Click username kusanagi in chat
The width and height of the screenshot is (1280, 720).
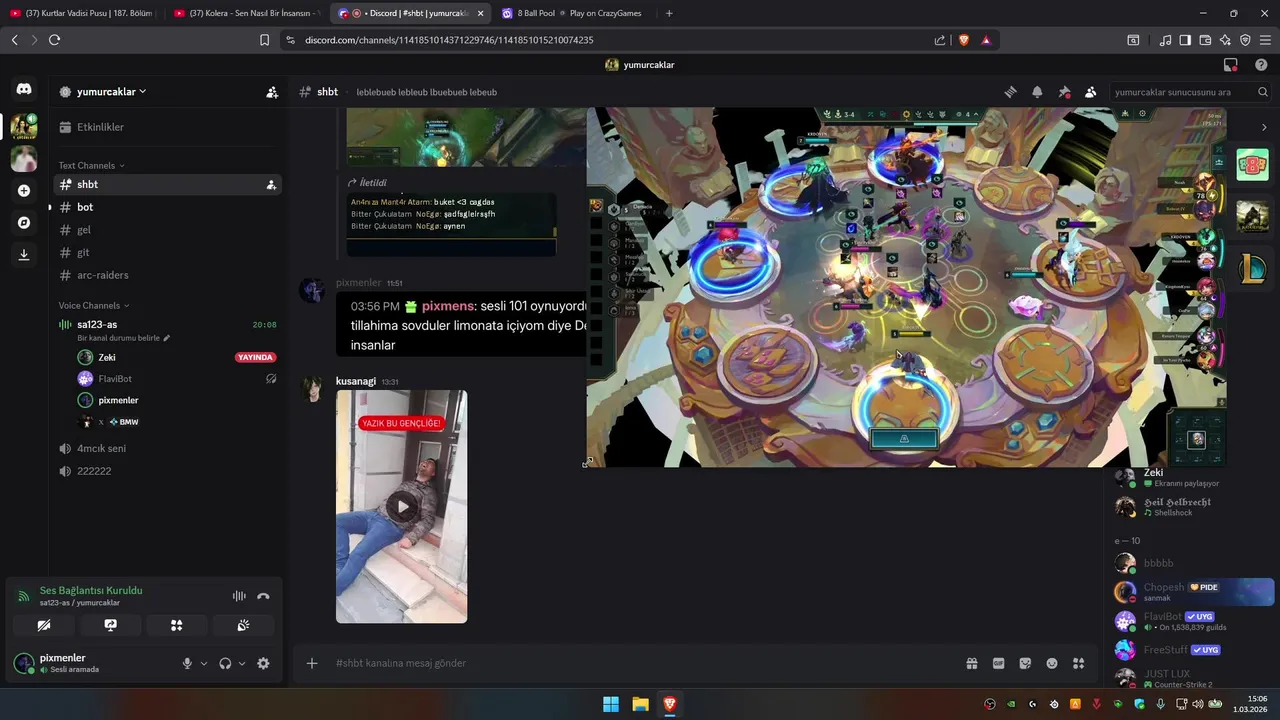[x=356, y=381]
